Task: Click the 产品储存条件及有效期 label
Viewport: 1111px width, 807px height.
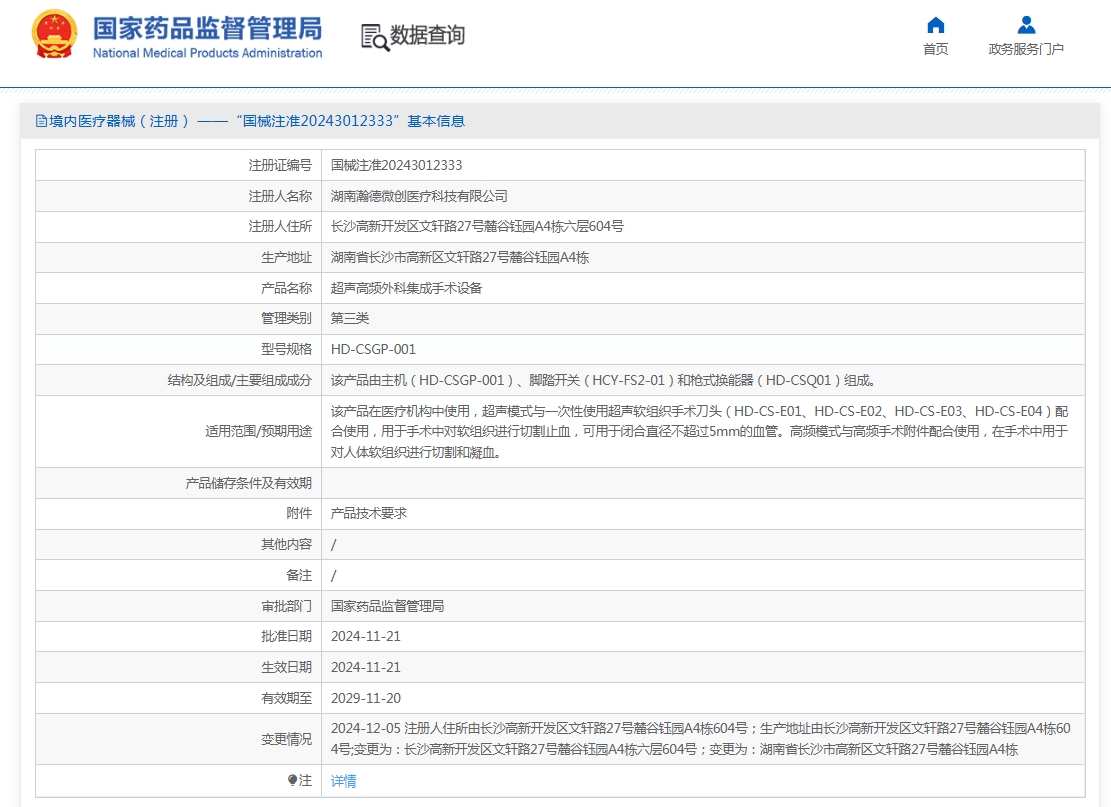Action: click(249, 483)
